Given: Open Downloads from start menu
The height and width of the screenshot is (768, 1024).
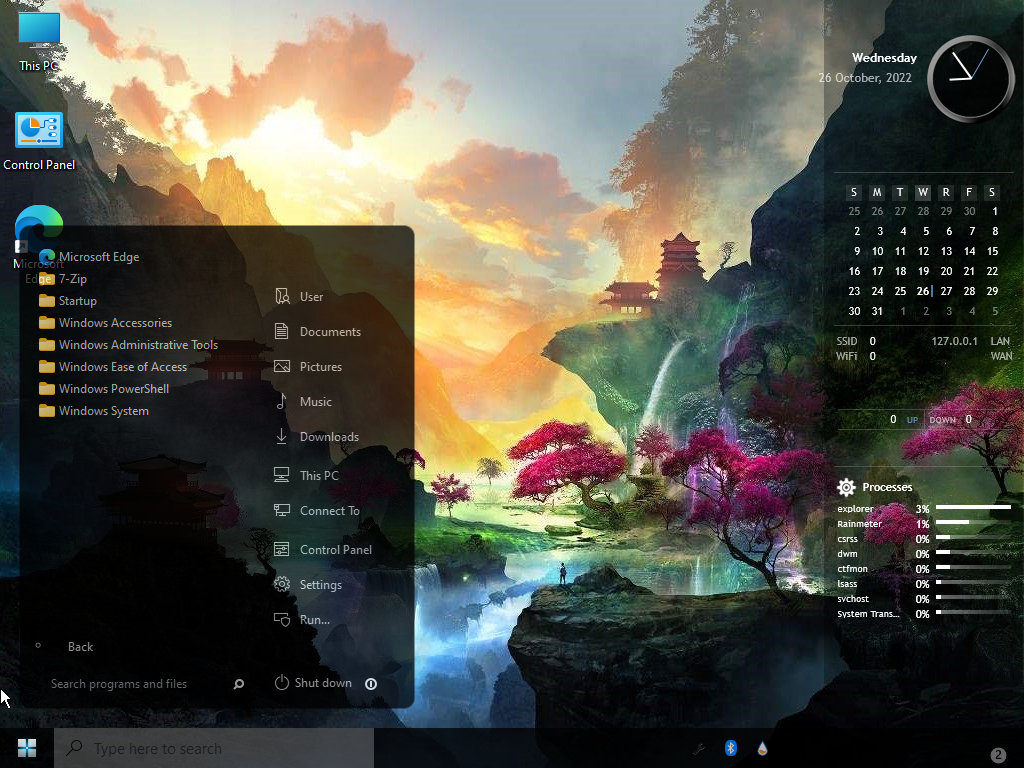Looking at the screenshot, I should point(316,437).
